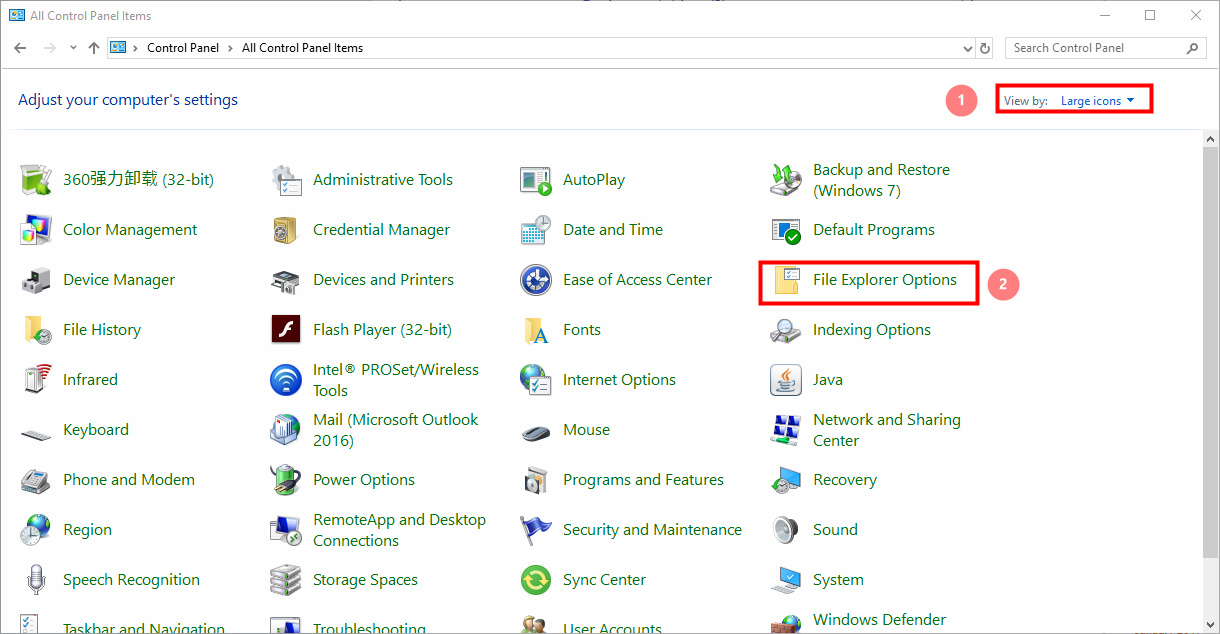The height and width of the screenshot is (634, 1220).
Task: Open the File History icon
Action: coord(36,330)
